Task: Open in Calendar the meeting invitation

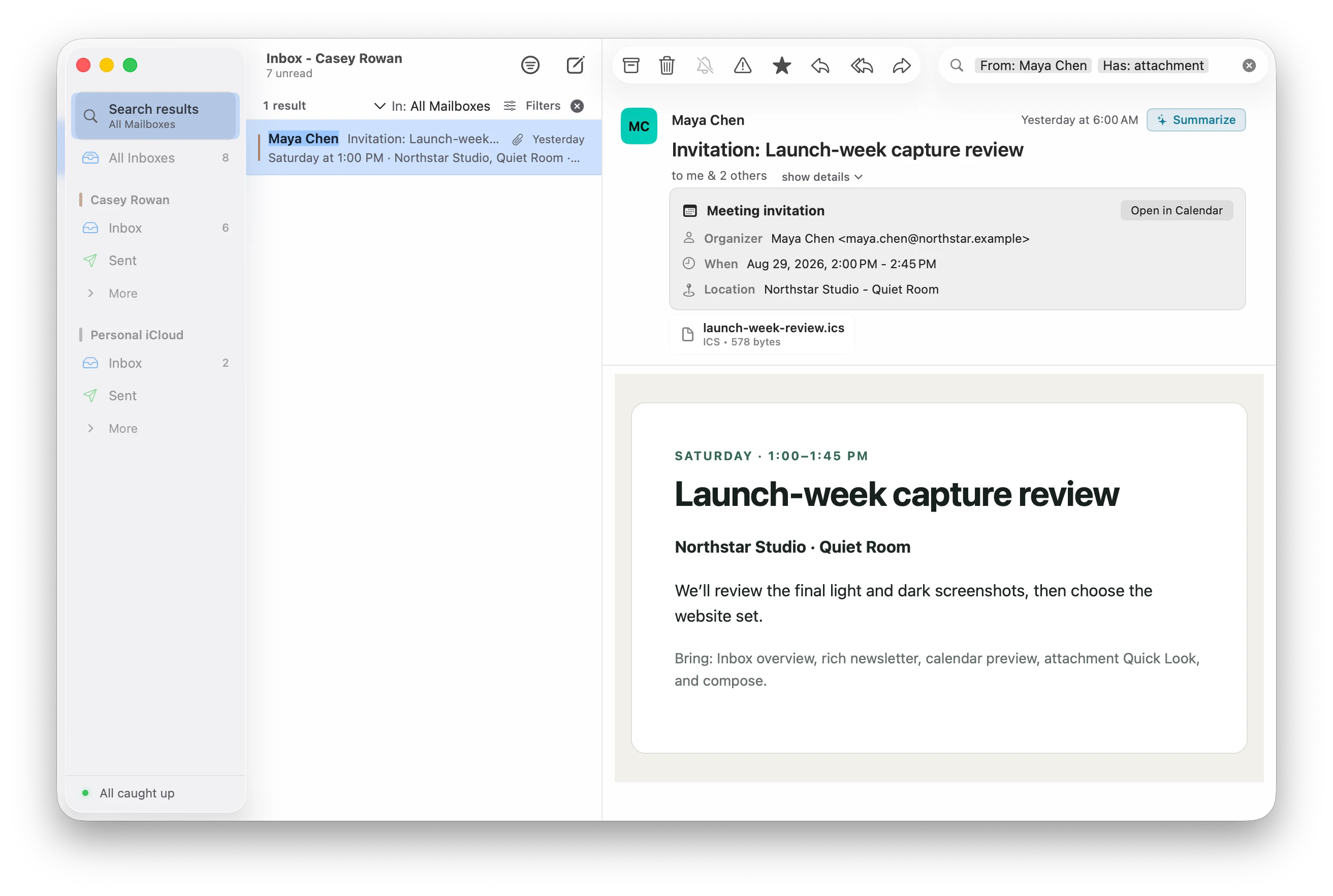Action: tap(1176, 210)
